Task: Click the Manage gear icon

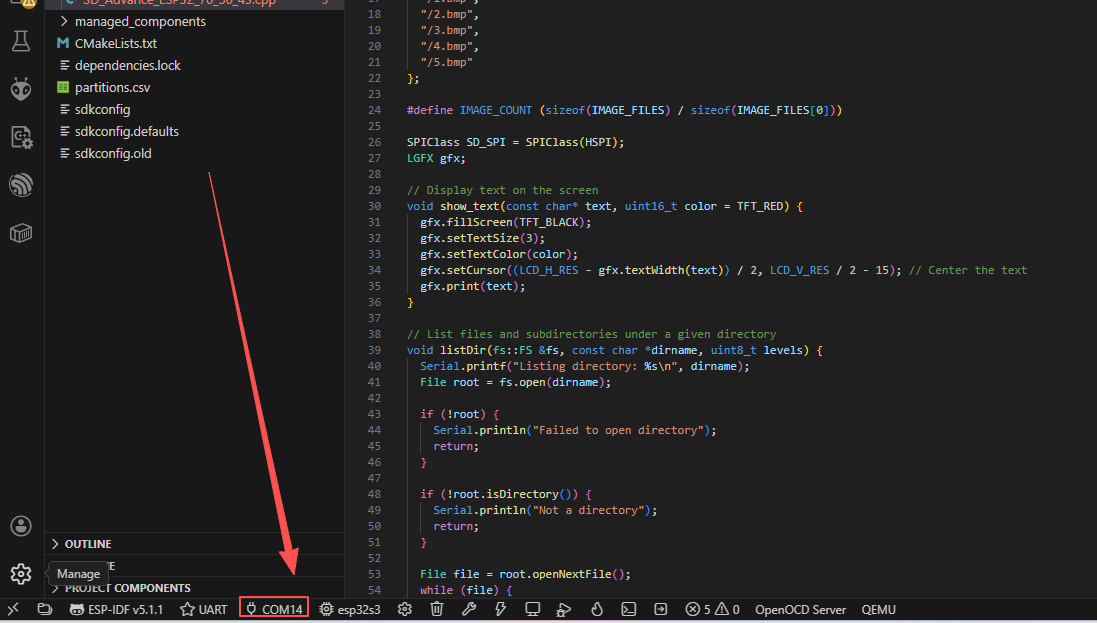Action: click(x=20, y=574)
